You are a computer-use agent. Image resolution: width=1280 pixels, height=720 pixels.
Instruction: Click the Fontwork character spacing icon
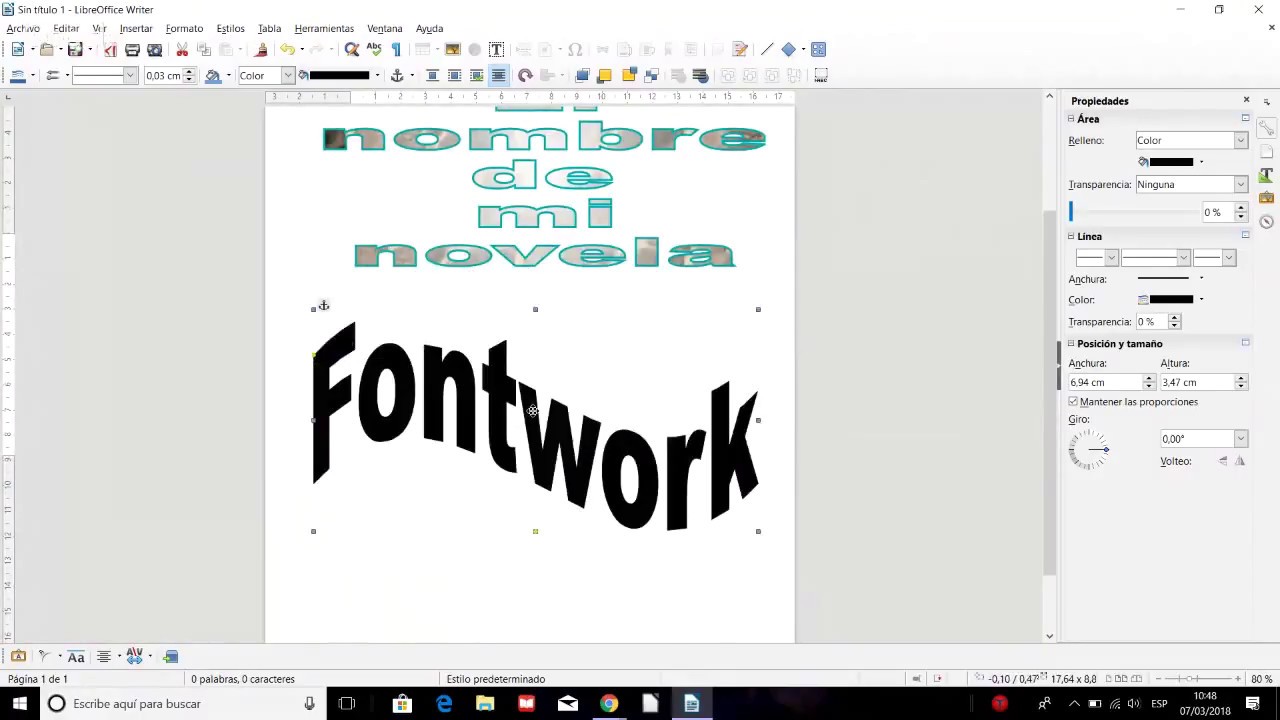(134, 656)
